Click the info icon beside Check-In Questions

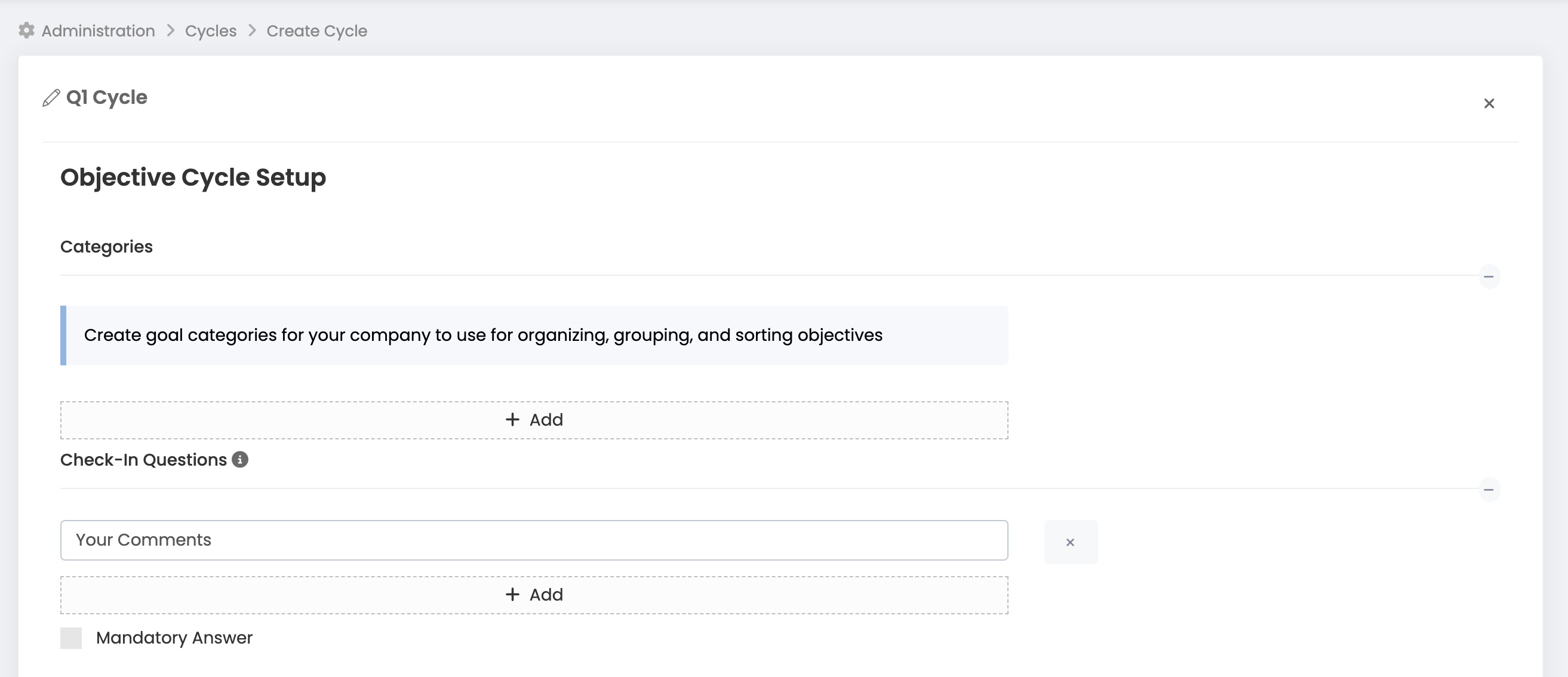click(x=240, y=460)
